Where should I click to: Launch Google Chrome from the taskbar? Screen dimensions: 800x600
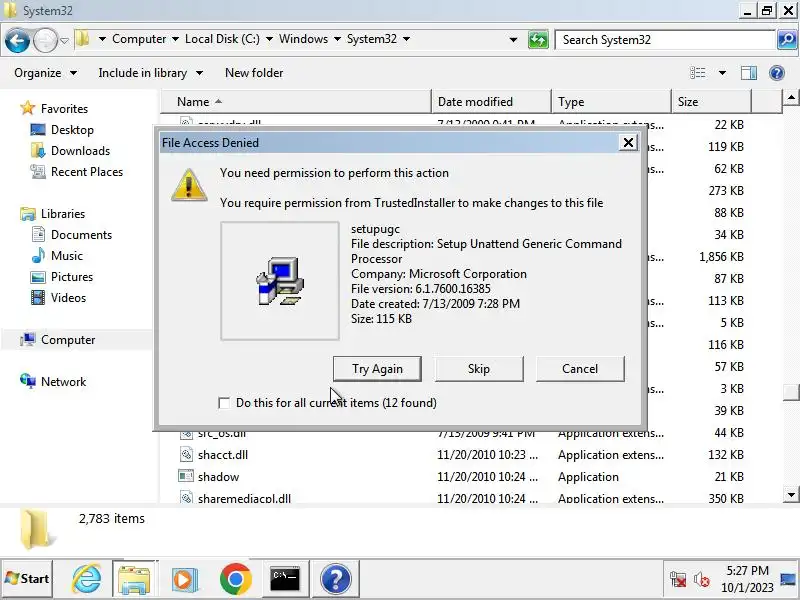point(235,579)
